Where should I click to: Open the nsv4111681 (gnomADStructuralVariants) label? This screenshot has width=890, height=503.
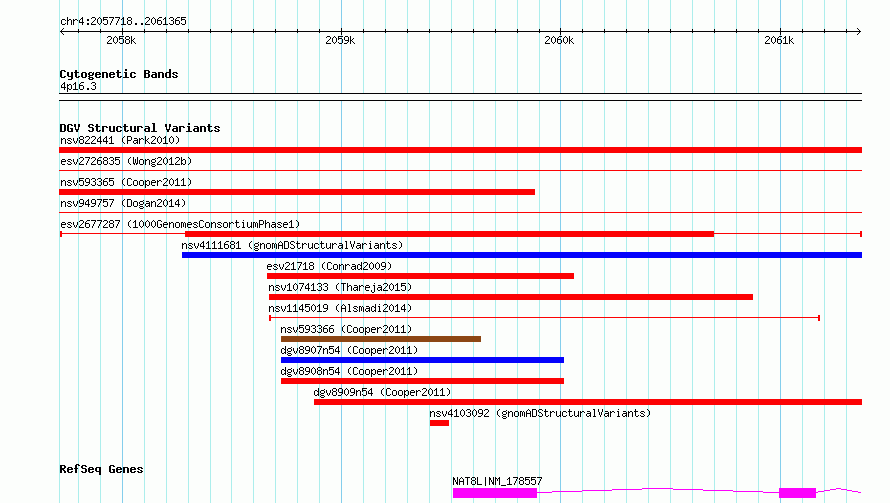[292, 245]
